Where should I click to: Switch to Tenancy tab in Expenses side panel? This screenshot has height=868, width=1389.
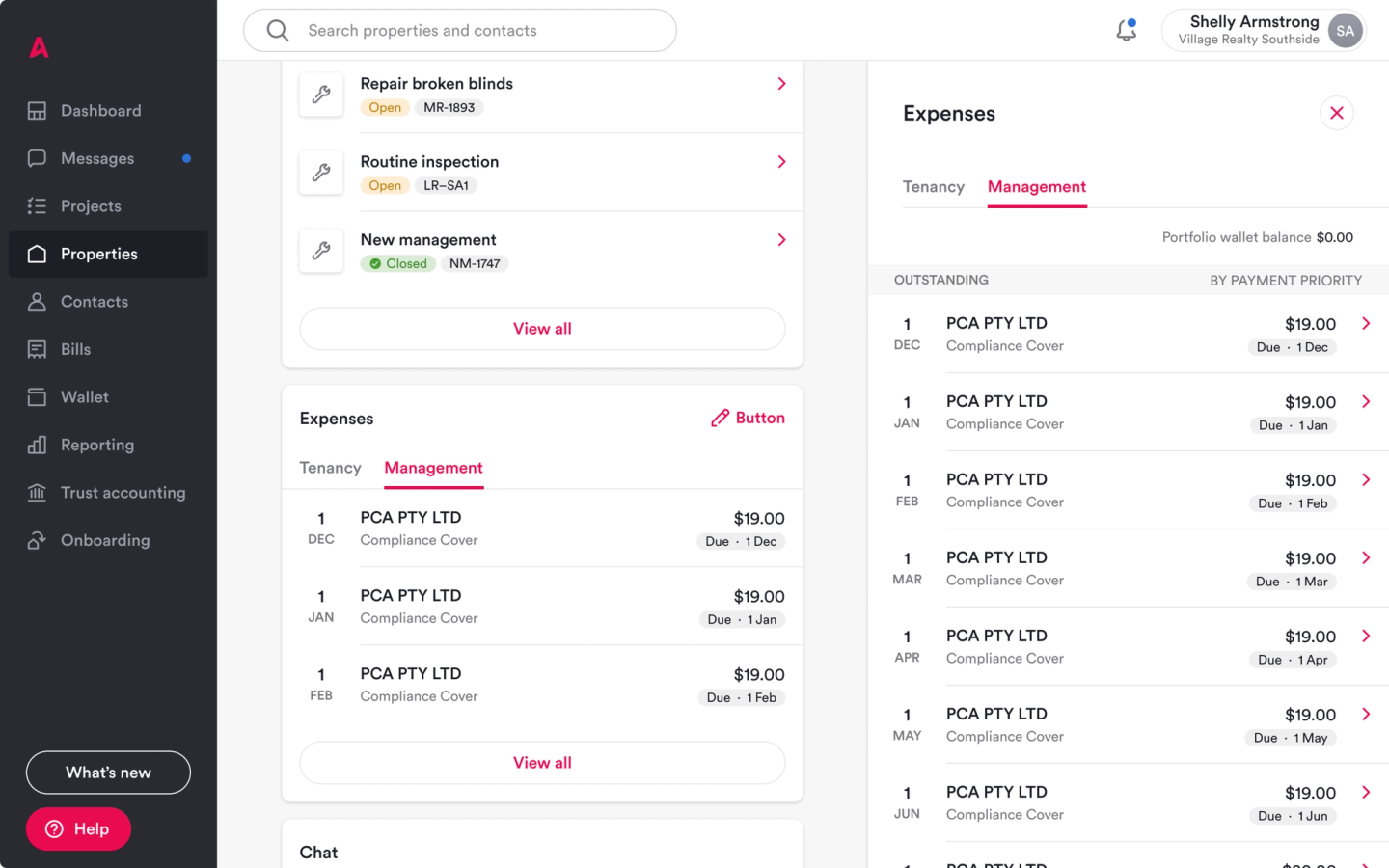[933, 187]
